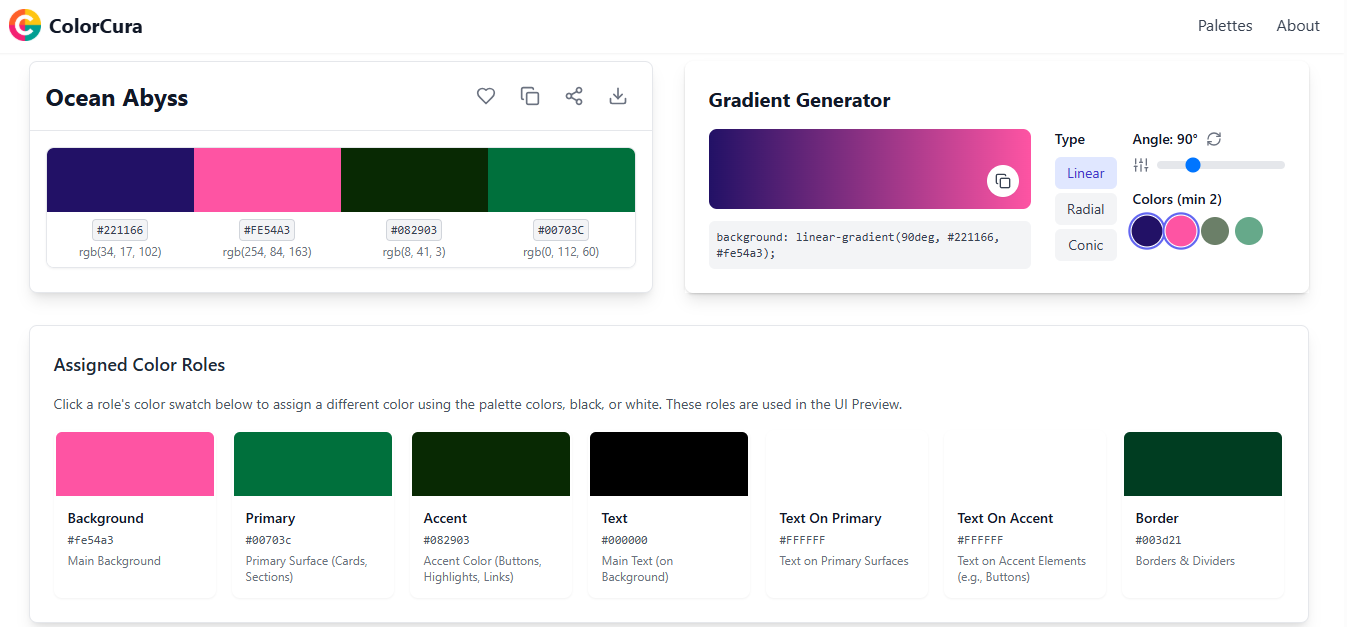The width and height of the screenshot is (1347, 627).
Task: Click the angle sliders adjustment icon
Action: pyautogui.click(x=1141, y=165)
